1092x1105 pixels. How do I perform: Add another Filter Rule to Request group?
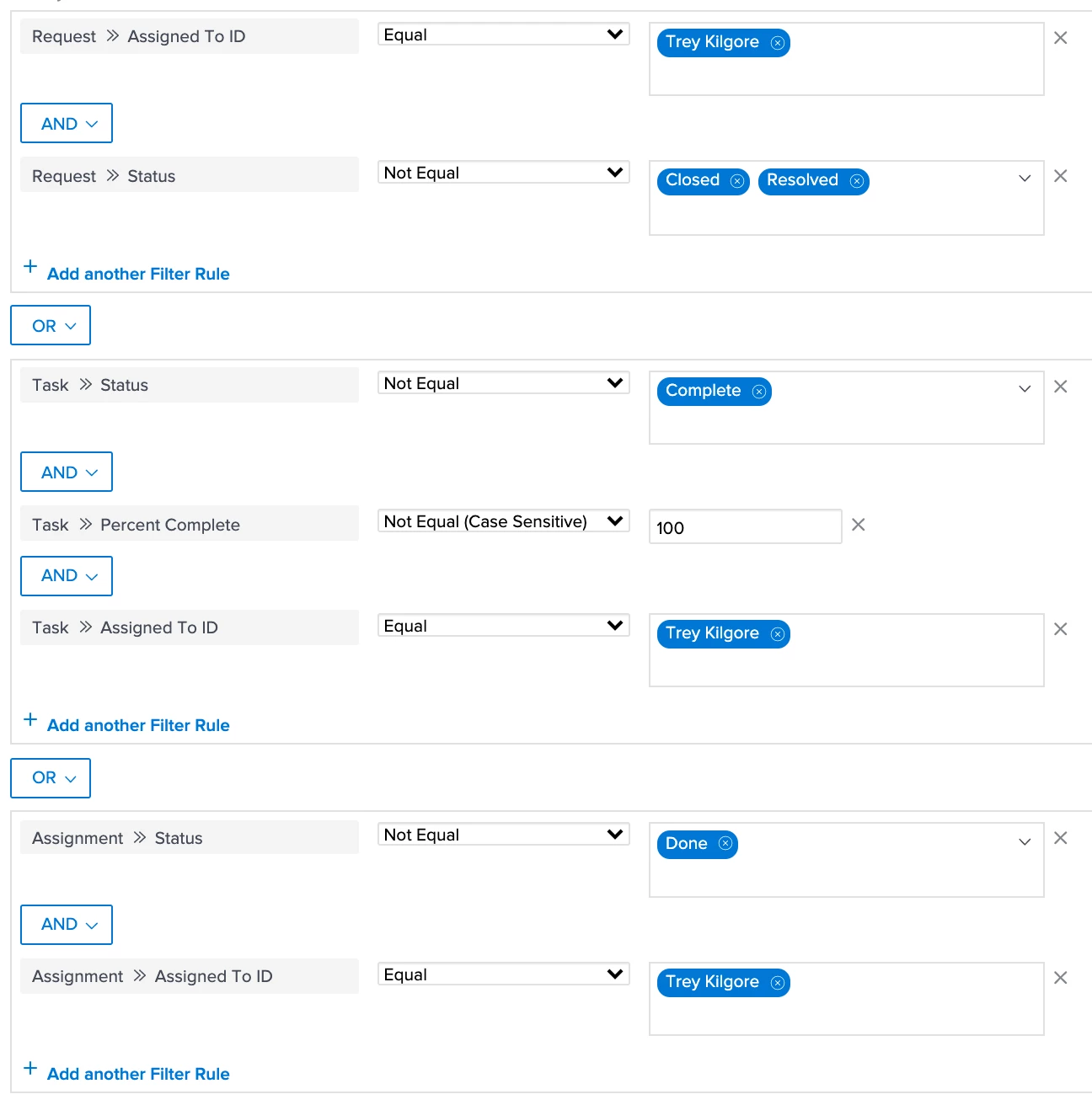click(x=138, y=274)
